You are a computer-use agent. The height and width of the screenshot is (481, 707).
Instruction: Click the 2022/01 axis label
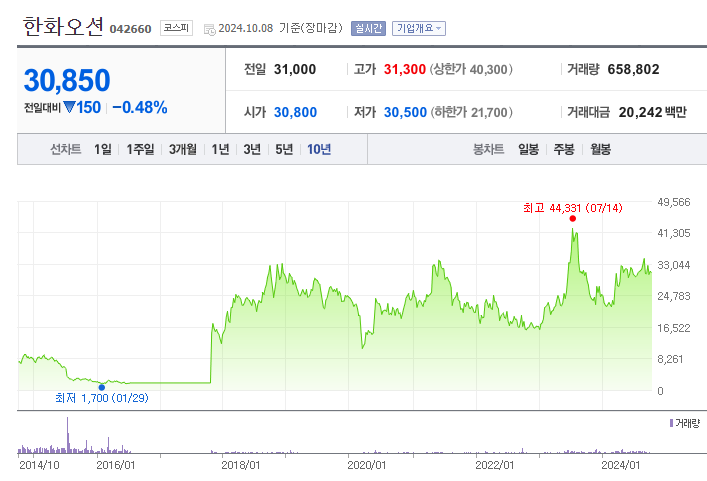click(x=495, y=465)
